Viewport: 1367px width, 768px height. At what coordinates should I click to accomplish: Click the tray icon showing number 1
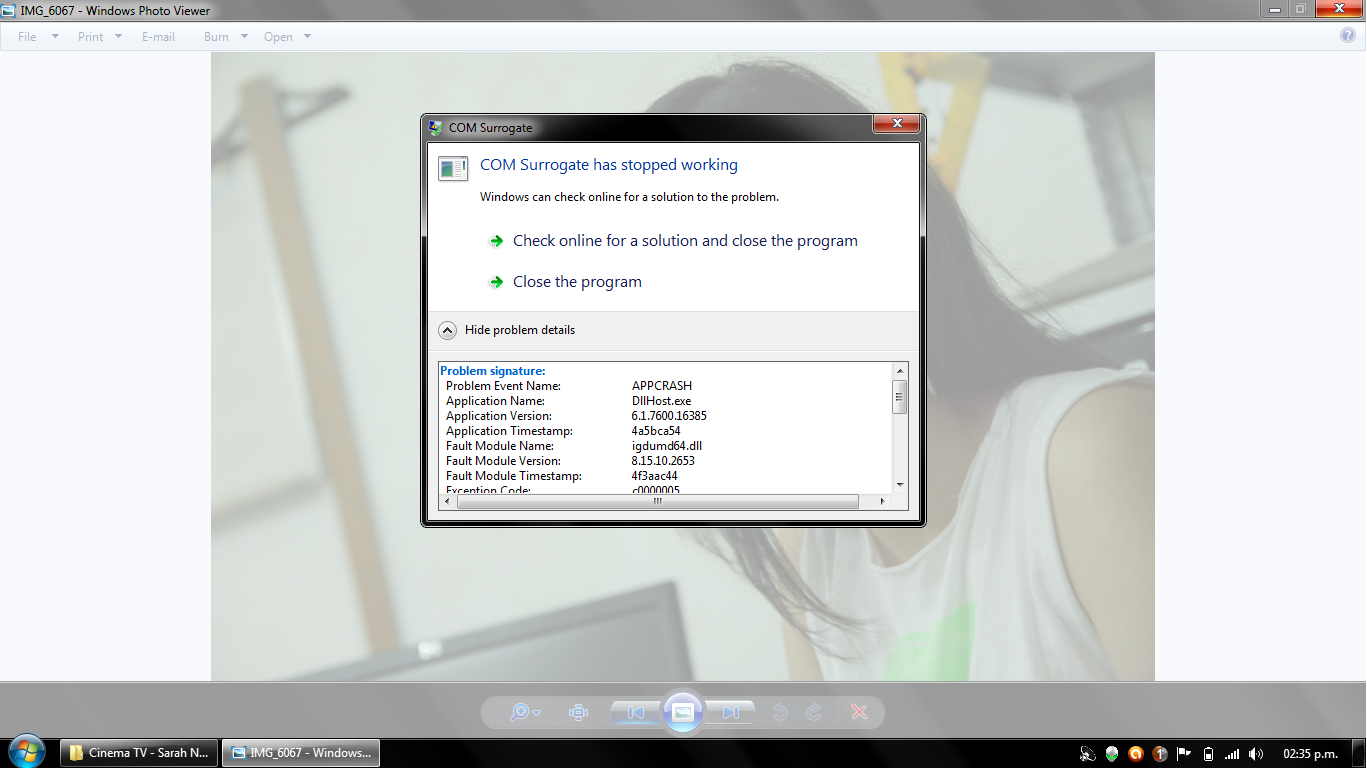pos(1160,754)
